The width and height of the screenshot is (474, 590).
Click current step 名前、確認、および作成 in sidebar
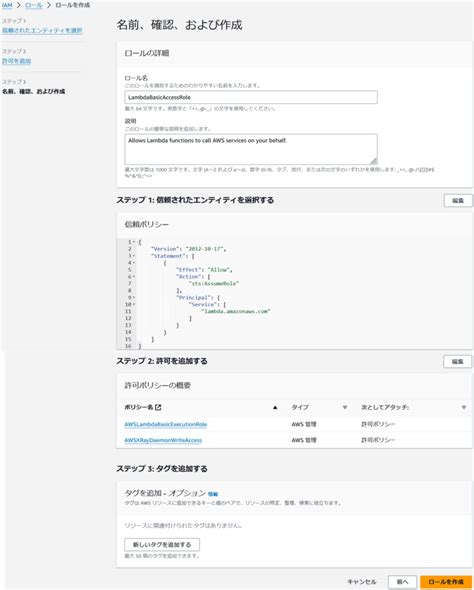pos(33,91)
